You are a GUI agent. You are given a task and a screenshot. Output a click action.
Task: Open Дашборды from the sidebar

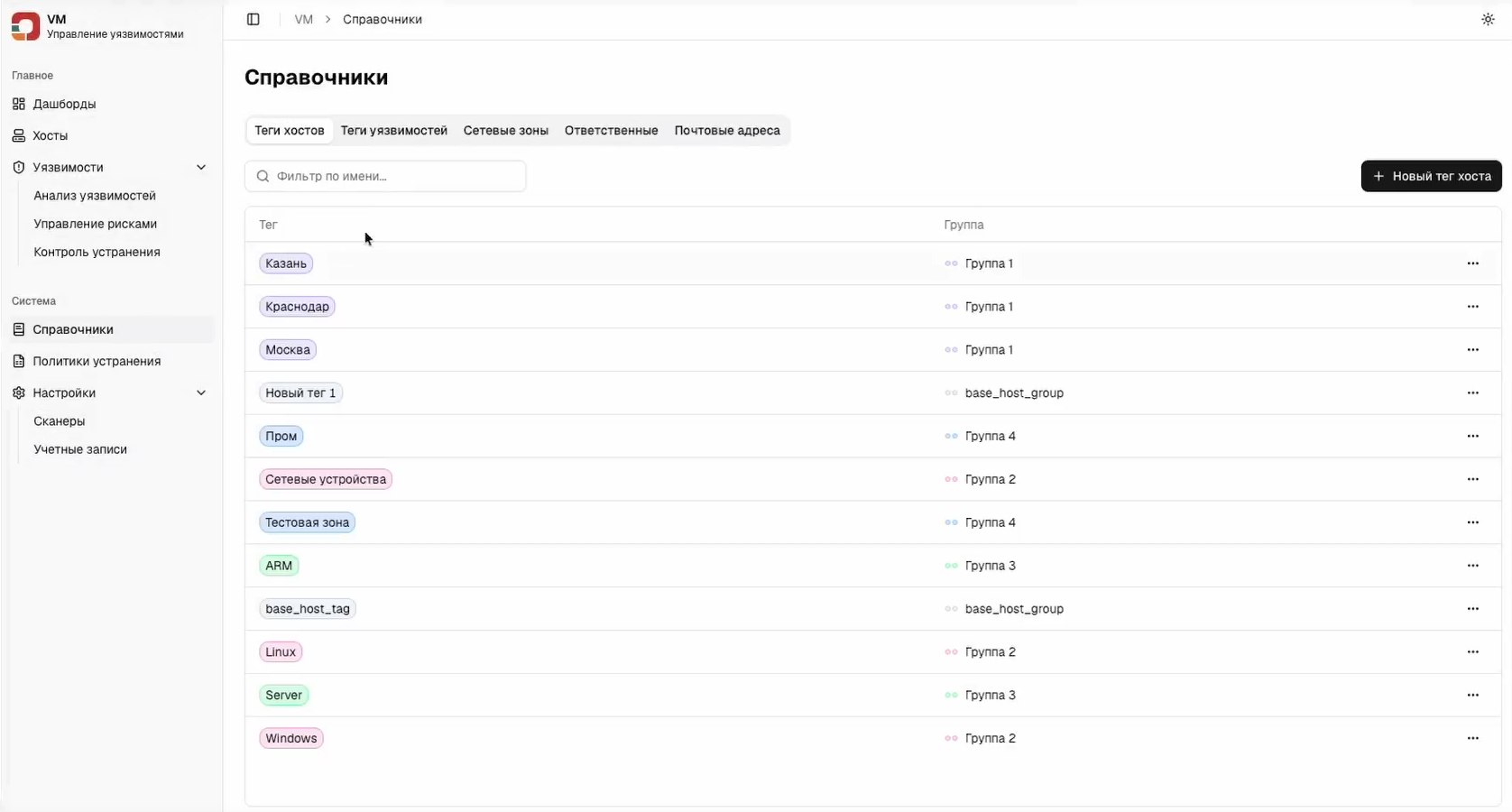pos(64,104)
